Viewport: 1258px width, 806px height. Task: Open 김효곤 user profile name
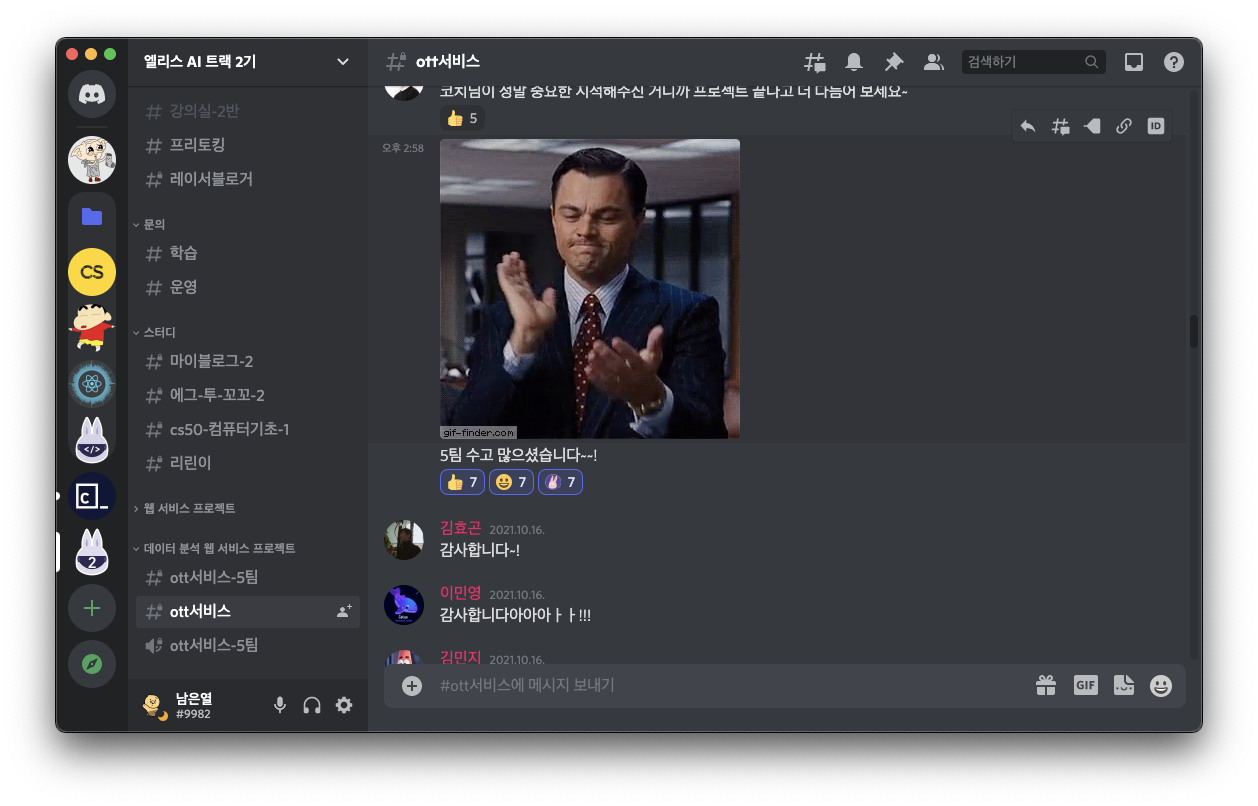(460, 528)
